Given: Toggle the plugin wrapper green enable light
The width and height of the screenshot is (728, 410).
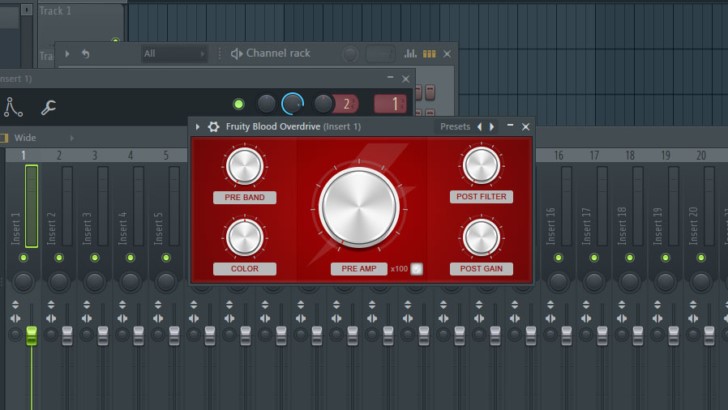Looking at the screenshot, I should tap(239, 104).
